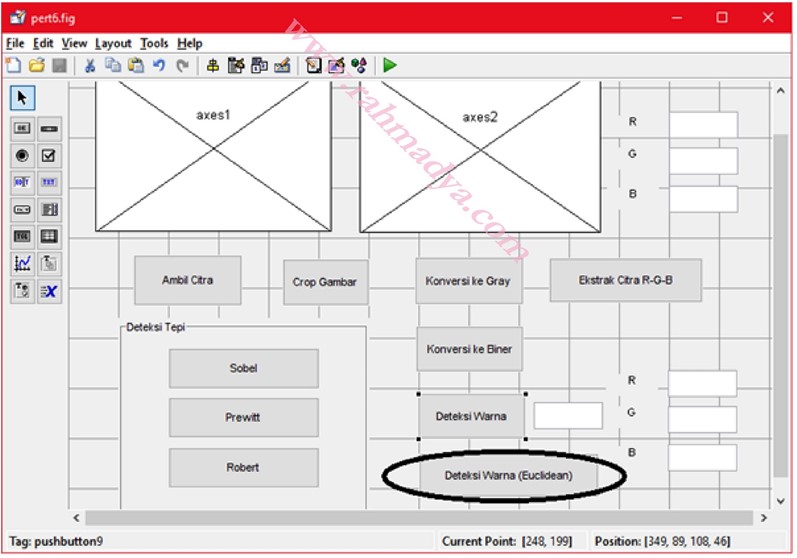Viewport: 797px width, 558px height.
Task: Select the Pop-up Menu palette tool
Action: [22, 210]
